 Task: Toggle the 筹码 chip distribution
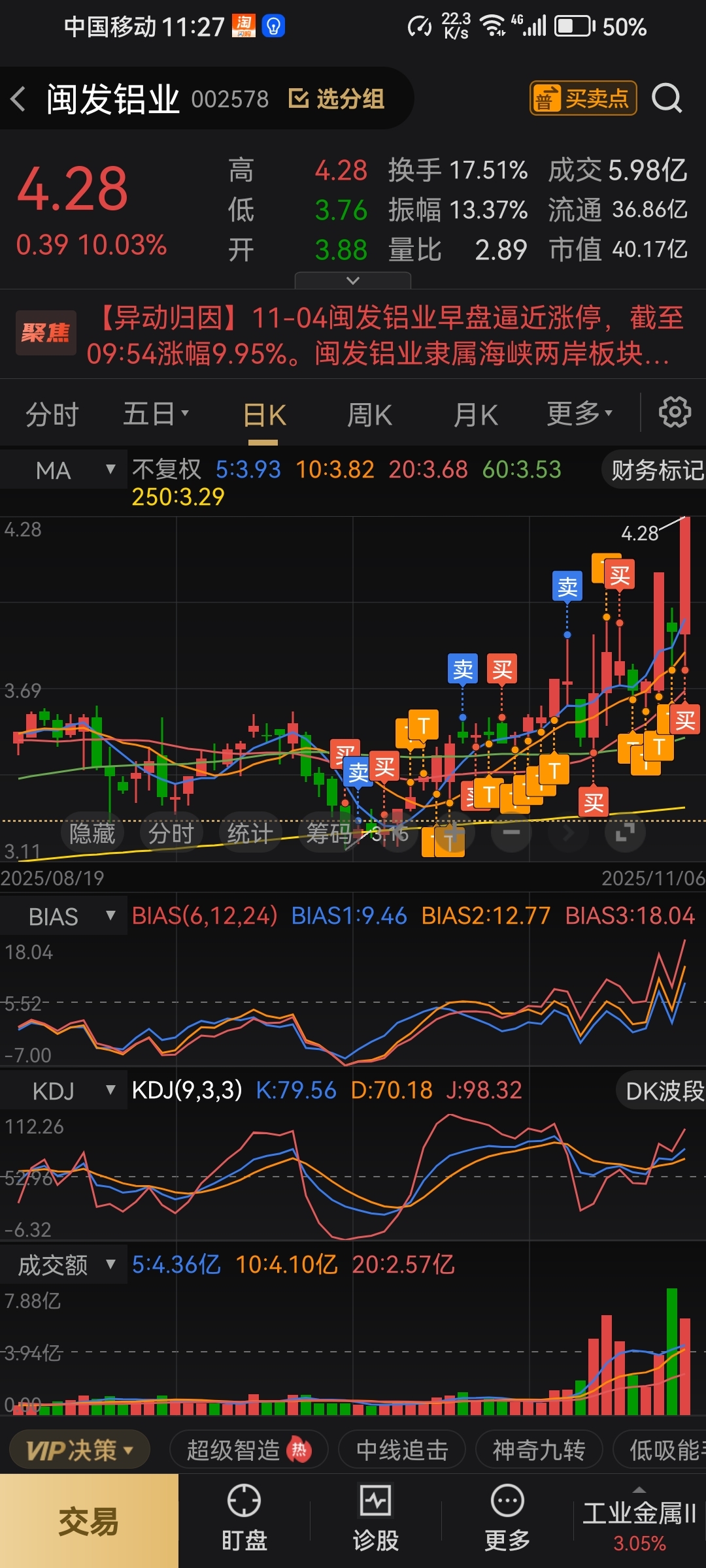(x=330, y=833)
